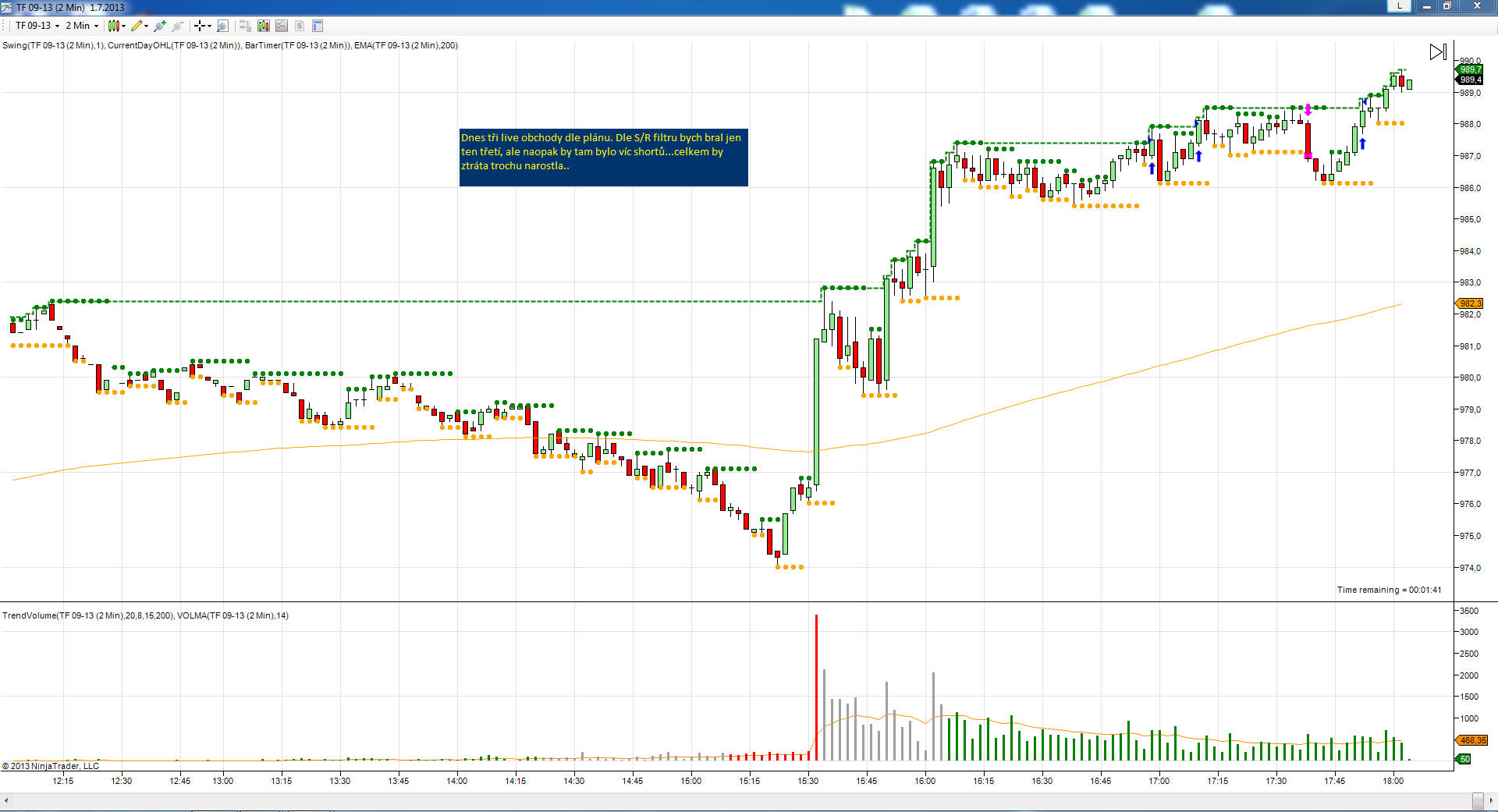The height and width of the screenshot is (812, 1498).
Task: Expand the crosshair cursor dropdown arrow
Action: [x=209, y=26]
